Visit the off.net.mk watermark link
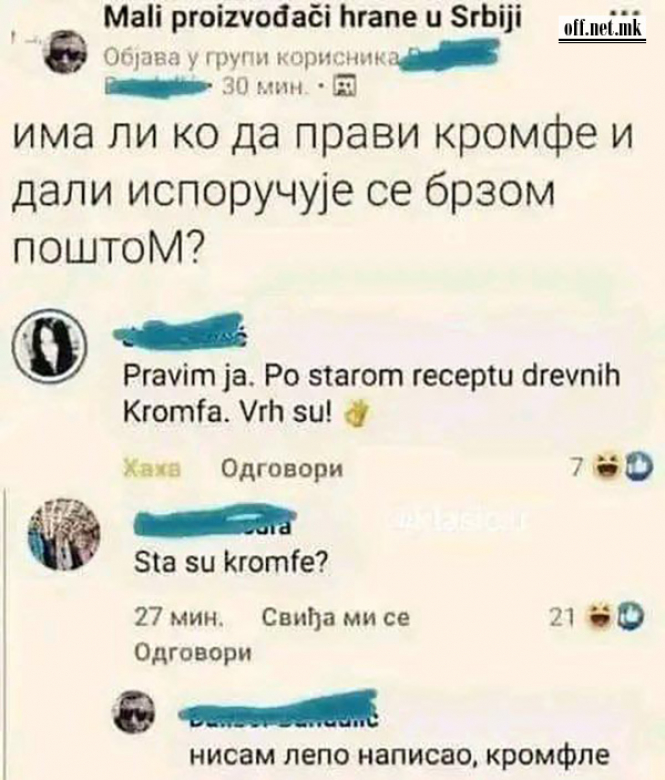Image resolution: width=665 pixels, height=780 pixels. tap(603, 30)
